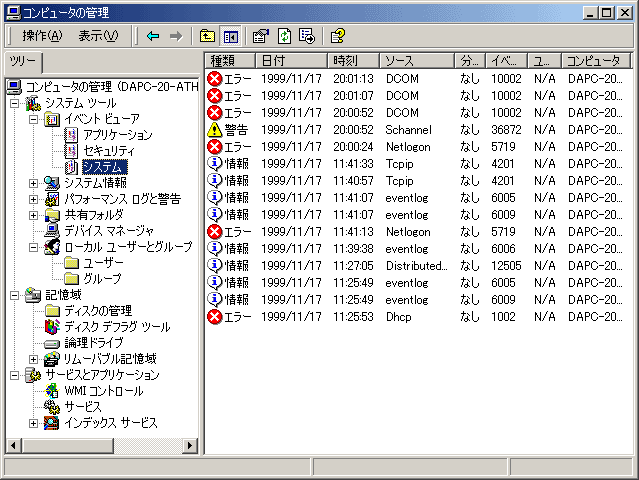Sort by the 日付 column header

291,61
